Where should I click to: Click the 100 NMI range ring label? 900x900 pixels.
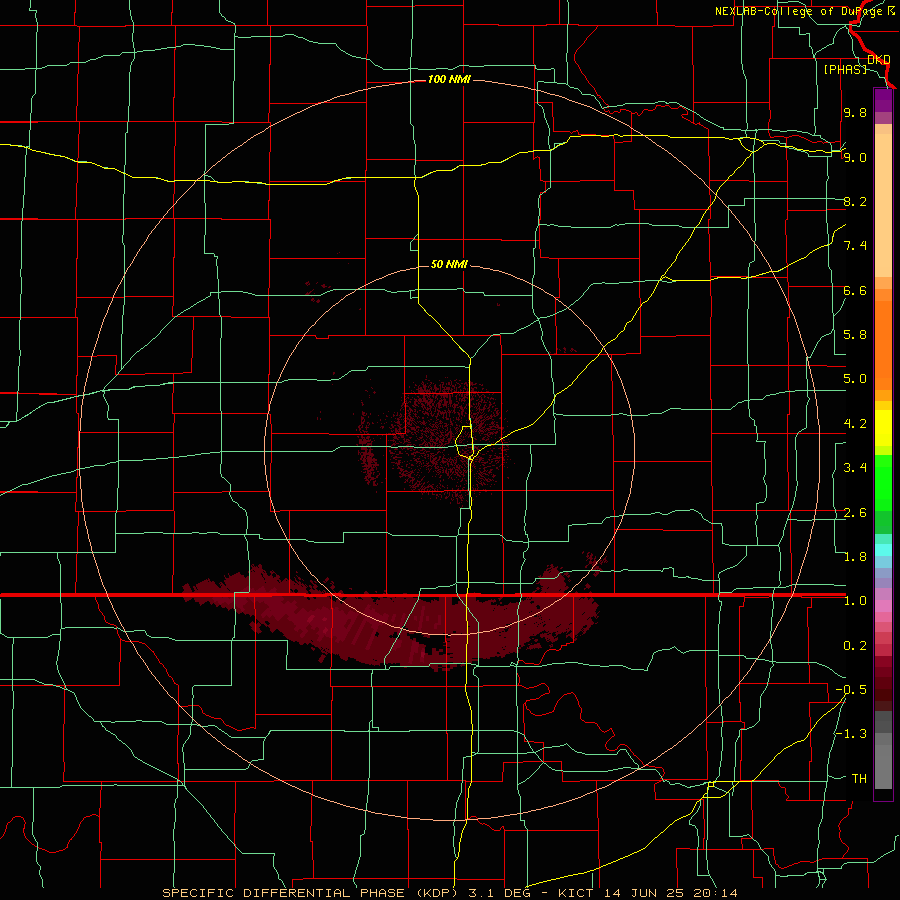pyautogui.click(x=449, y=79)
